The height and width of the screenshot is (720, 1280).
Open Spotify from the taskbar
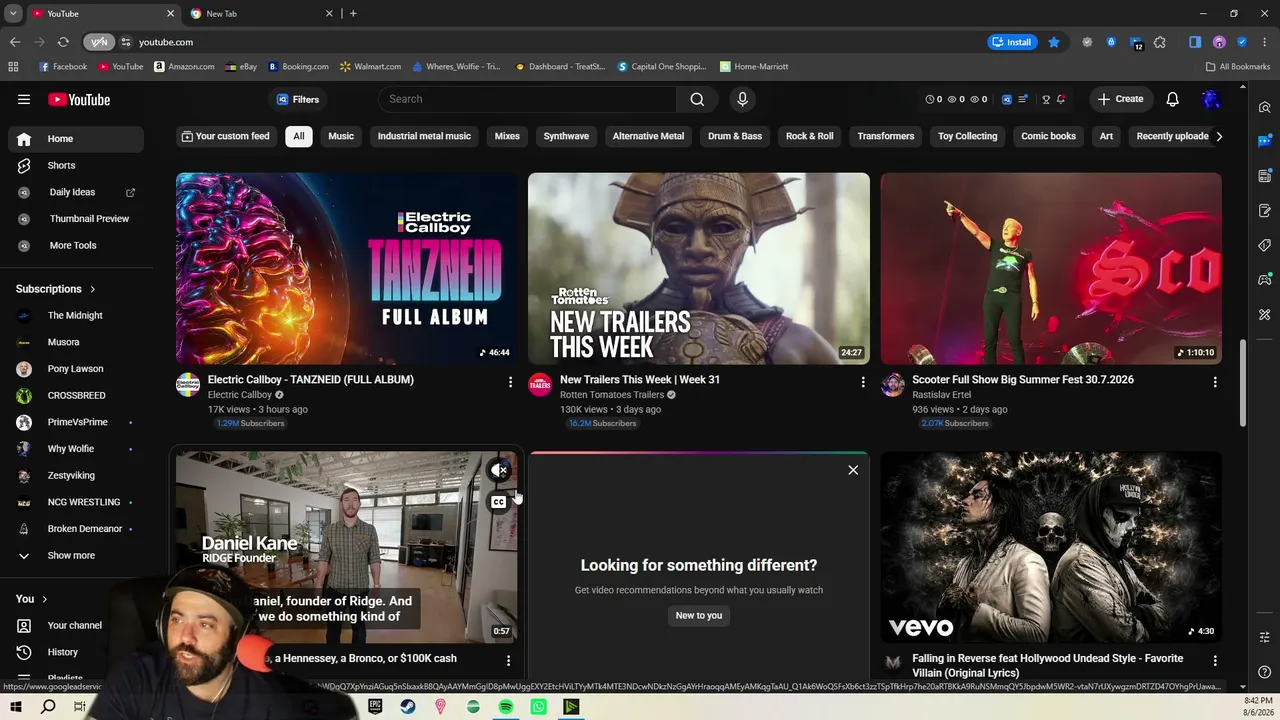click(x=506, y=707)
